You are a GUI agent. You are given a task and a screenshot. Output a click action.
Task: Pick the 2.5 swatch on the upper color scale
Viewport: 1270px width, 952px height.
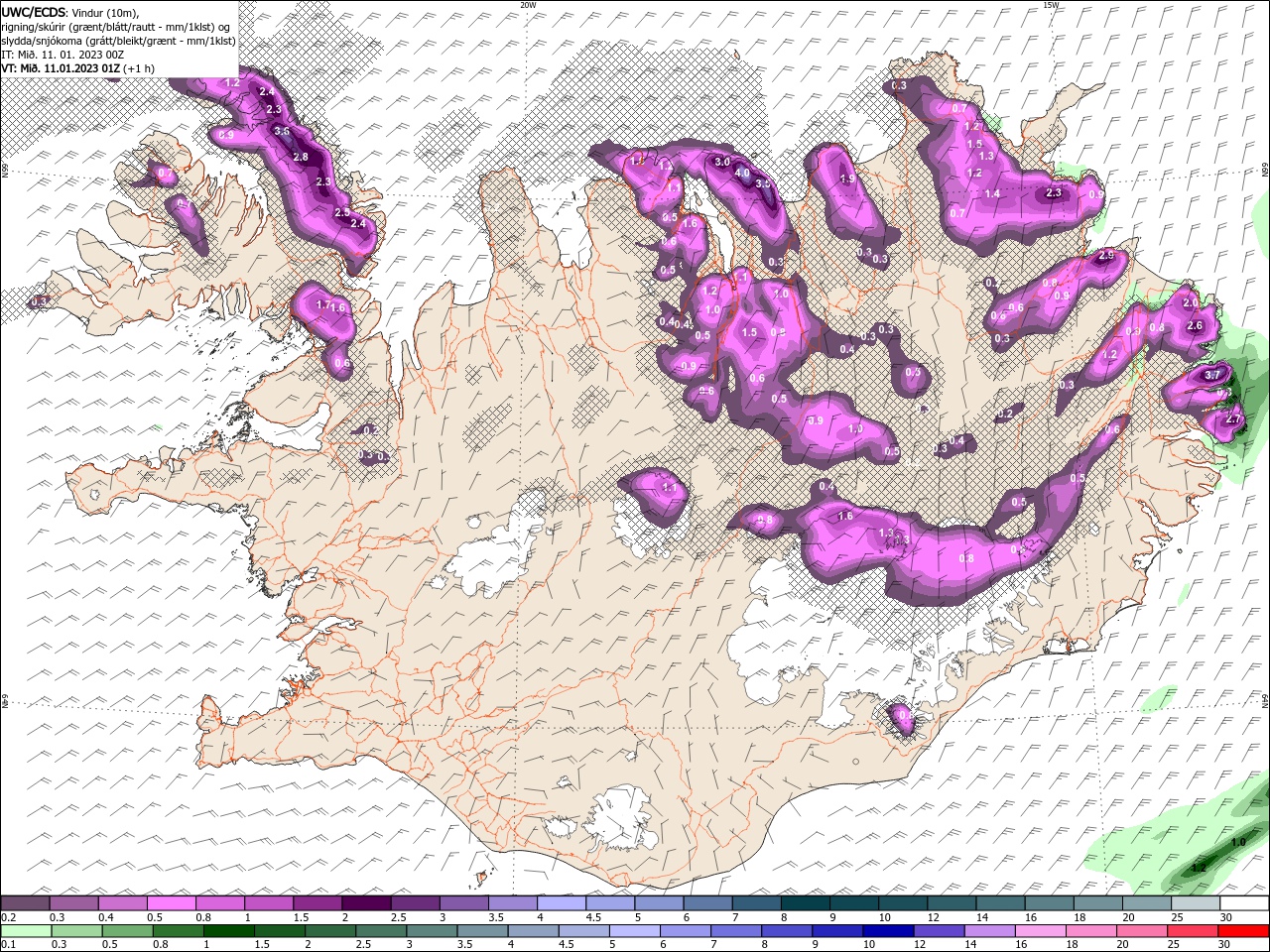(414, 903)
